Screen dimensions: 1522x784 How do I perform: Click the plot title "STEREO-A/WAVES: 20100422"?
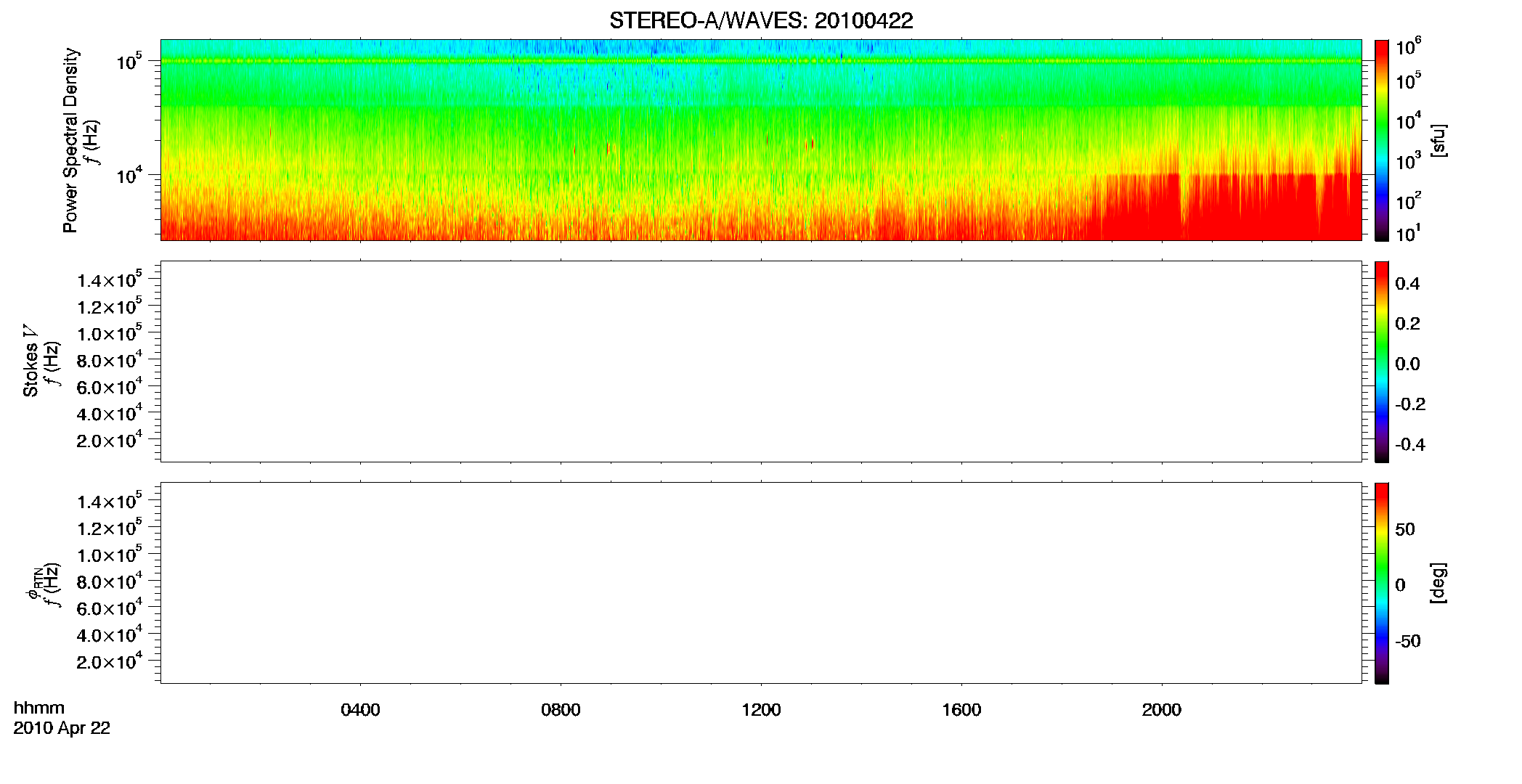tap(761, 21)
